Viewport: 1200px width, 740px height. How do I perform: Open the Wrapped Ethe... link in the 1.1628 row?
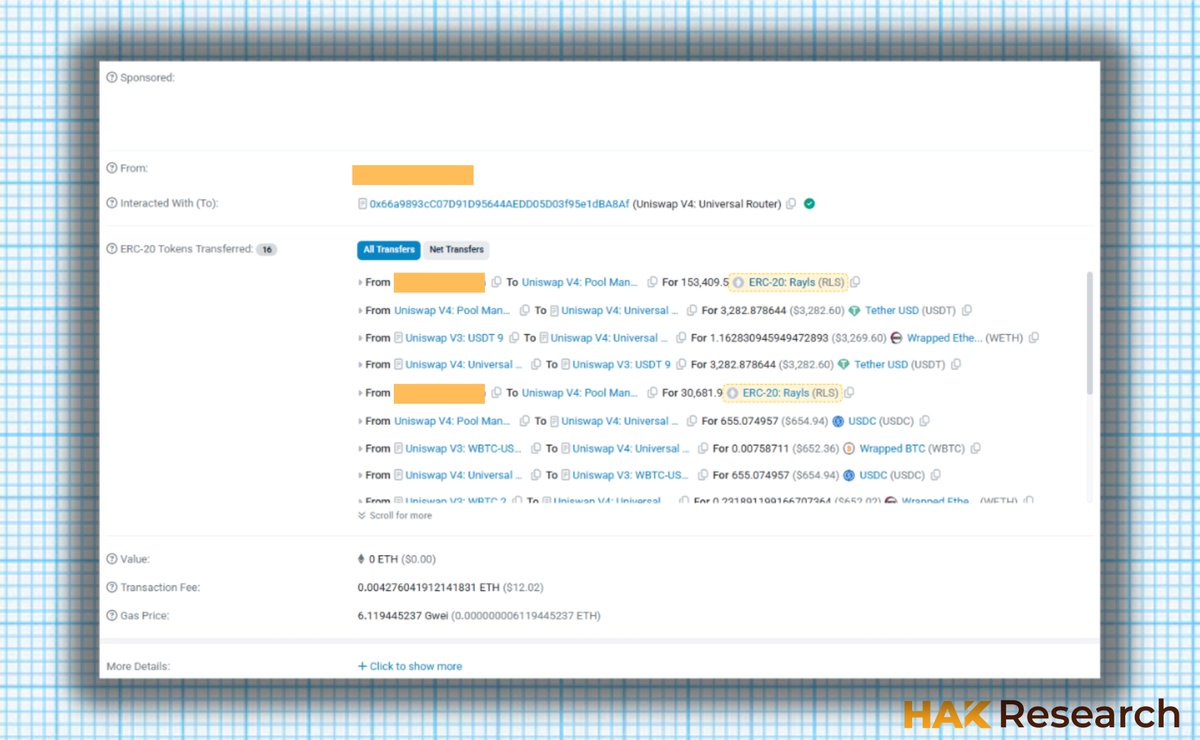944,338
